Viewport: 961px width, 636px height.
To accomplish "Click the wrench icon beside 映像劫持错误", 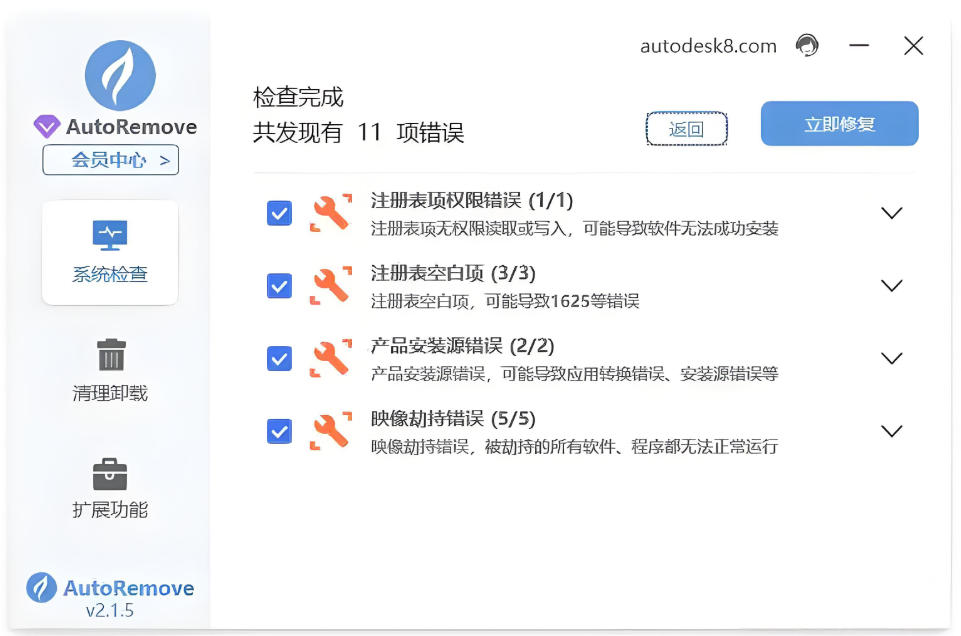I will tap(330, 432).
